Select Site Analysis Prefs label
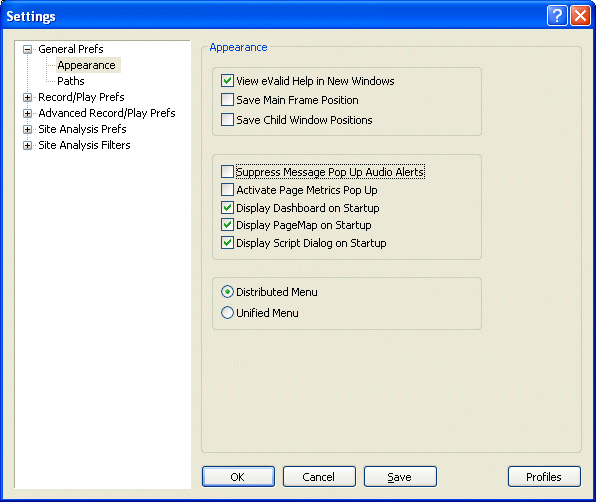The width and height of the screenshot is (596, 502). point(82,129)
